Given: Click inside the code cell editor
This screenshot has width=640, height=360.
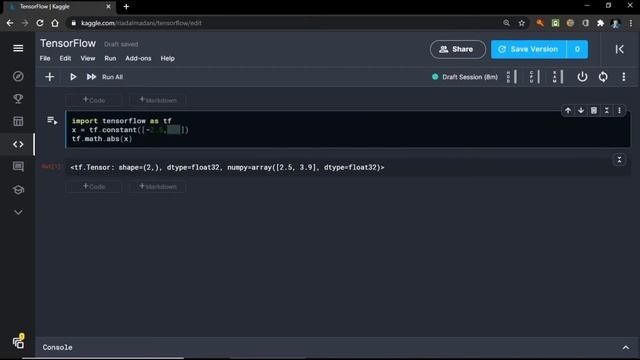Looking at the screenshot, I should pyautogui.click(x=347, y=130).
